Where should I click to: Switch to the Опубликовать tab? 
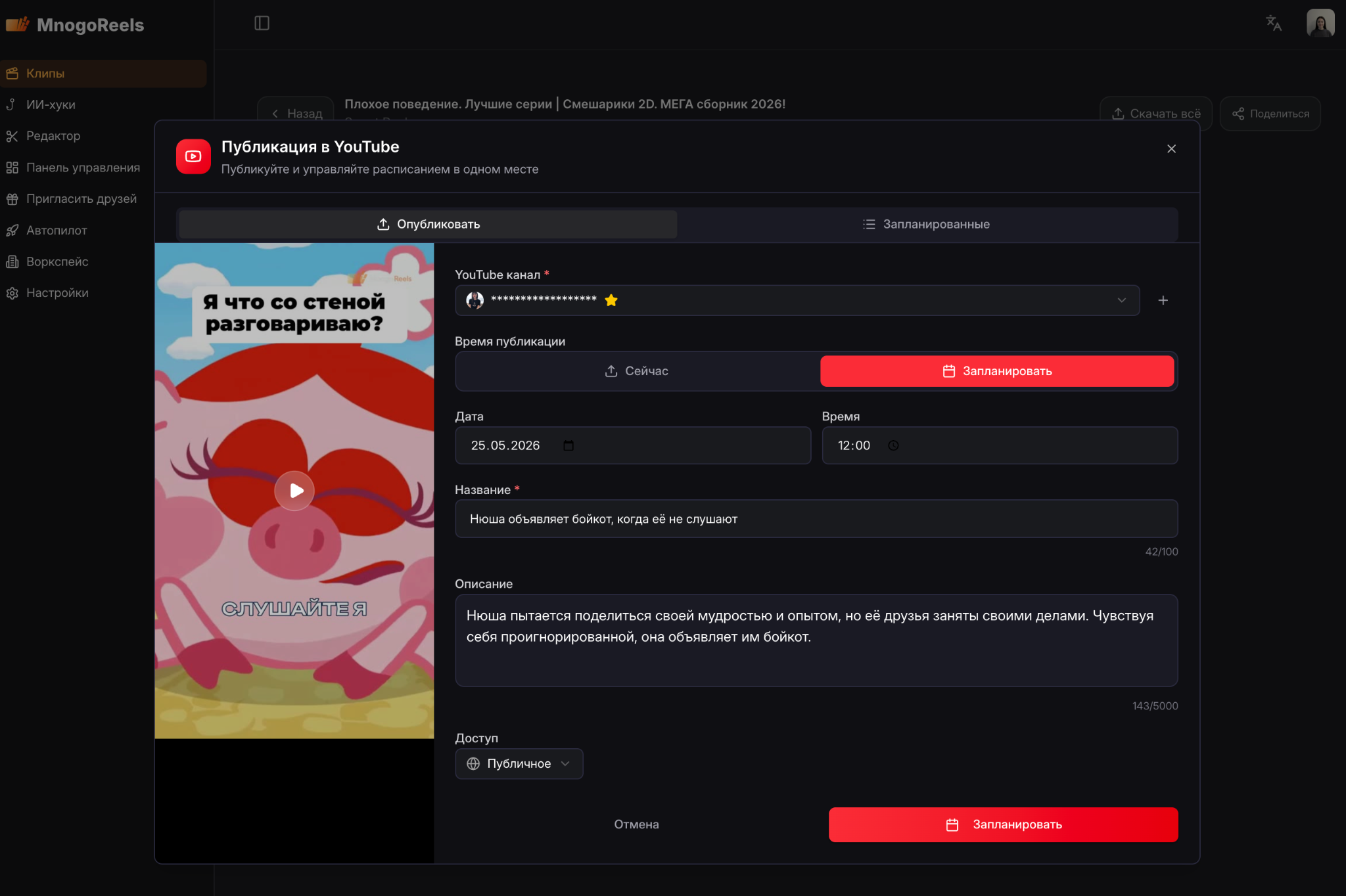pos(428,224)
